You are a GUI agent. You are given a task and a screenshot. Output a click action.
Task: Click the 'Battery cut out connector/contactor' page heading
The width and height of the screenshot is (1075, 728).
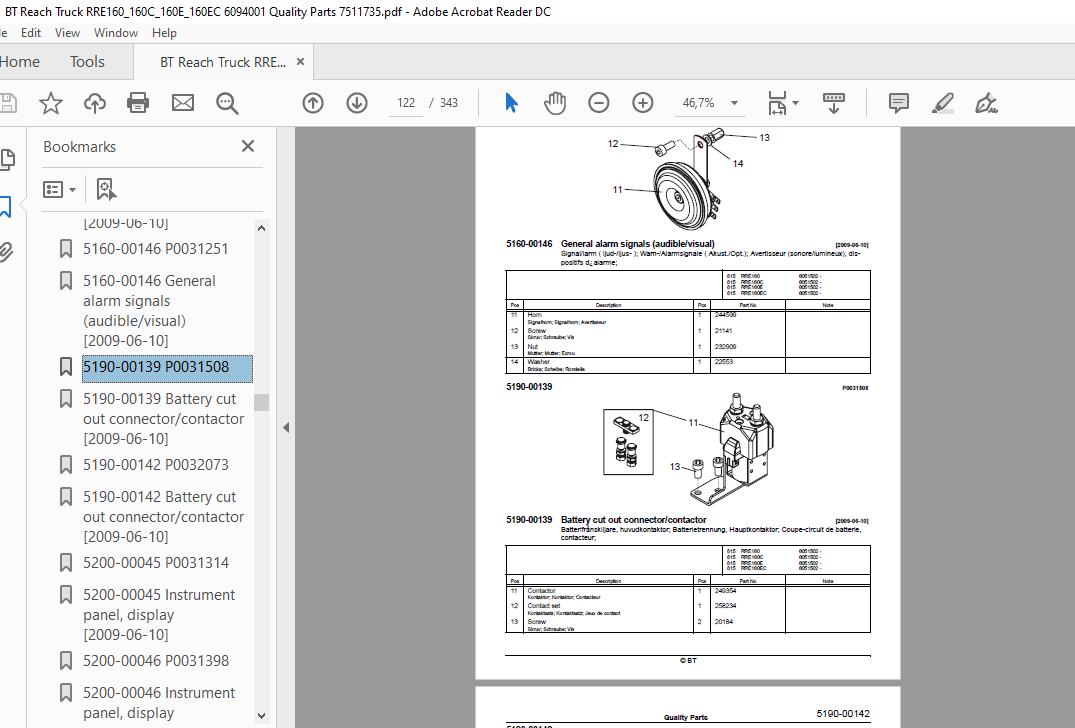tap(633, 520)
